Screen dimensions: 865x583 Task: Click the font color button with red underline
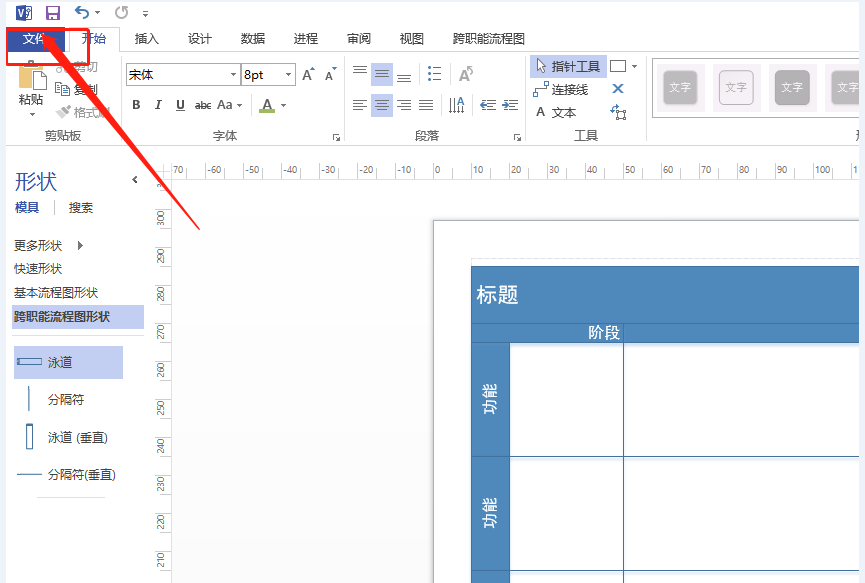[266, 105]
